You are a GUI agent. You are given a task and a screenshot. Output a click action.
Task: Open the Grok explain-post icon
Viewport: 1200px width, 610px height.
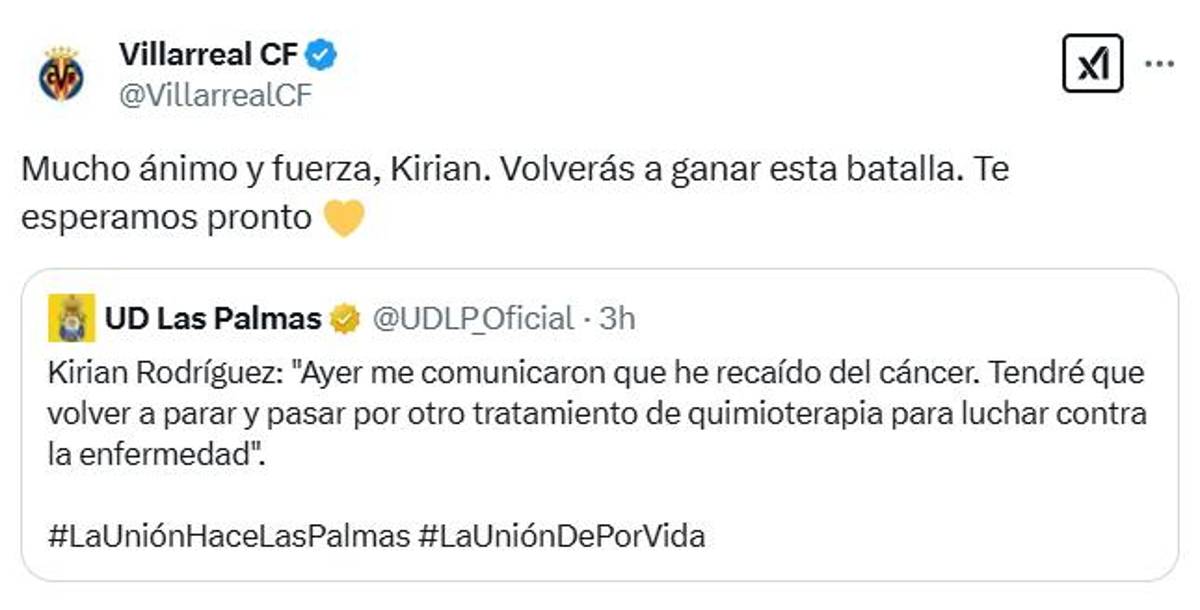click(x=1092, y=64)
